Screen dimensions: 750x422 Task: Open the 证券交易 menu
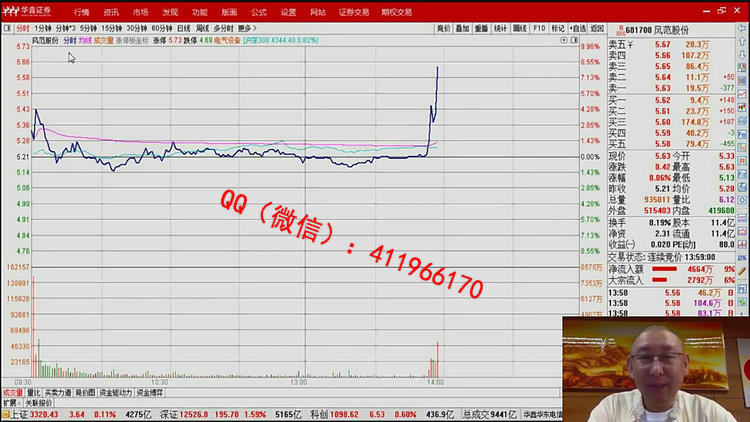[353, 12]
